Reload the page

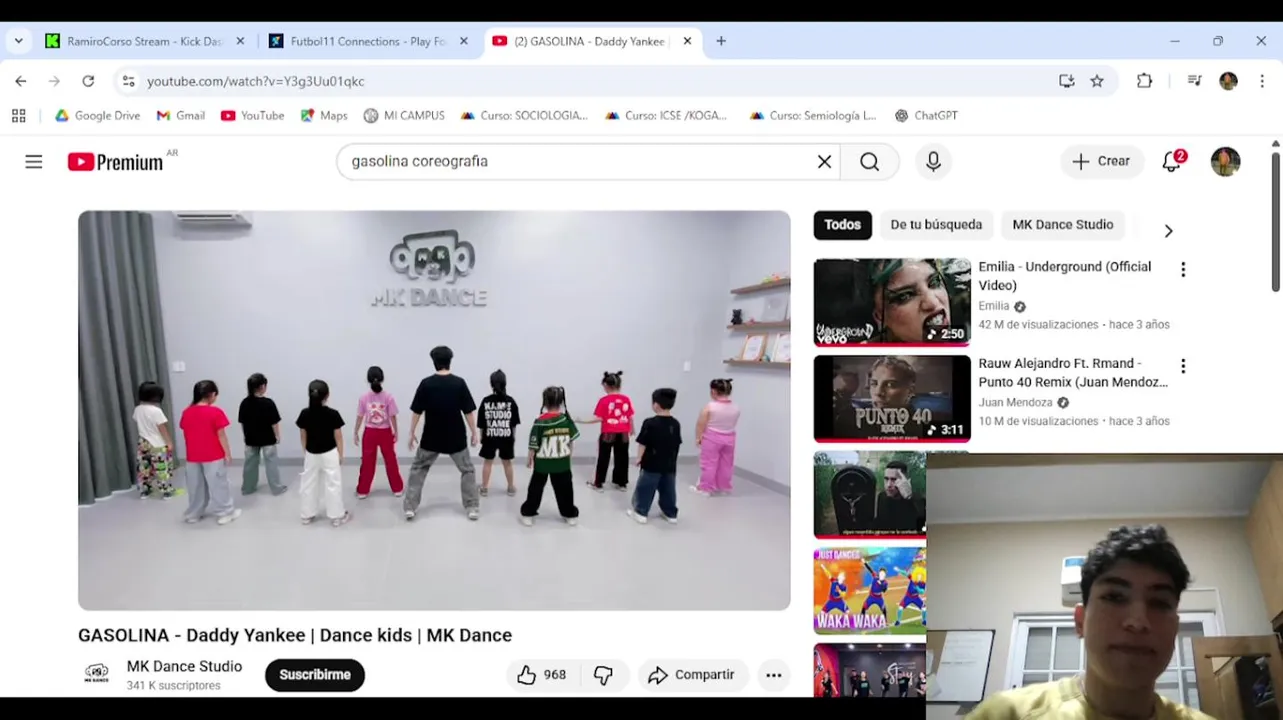pos(88,81)
